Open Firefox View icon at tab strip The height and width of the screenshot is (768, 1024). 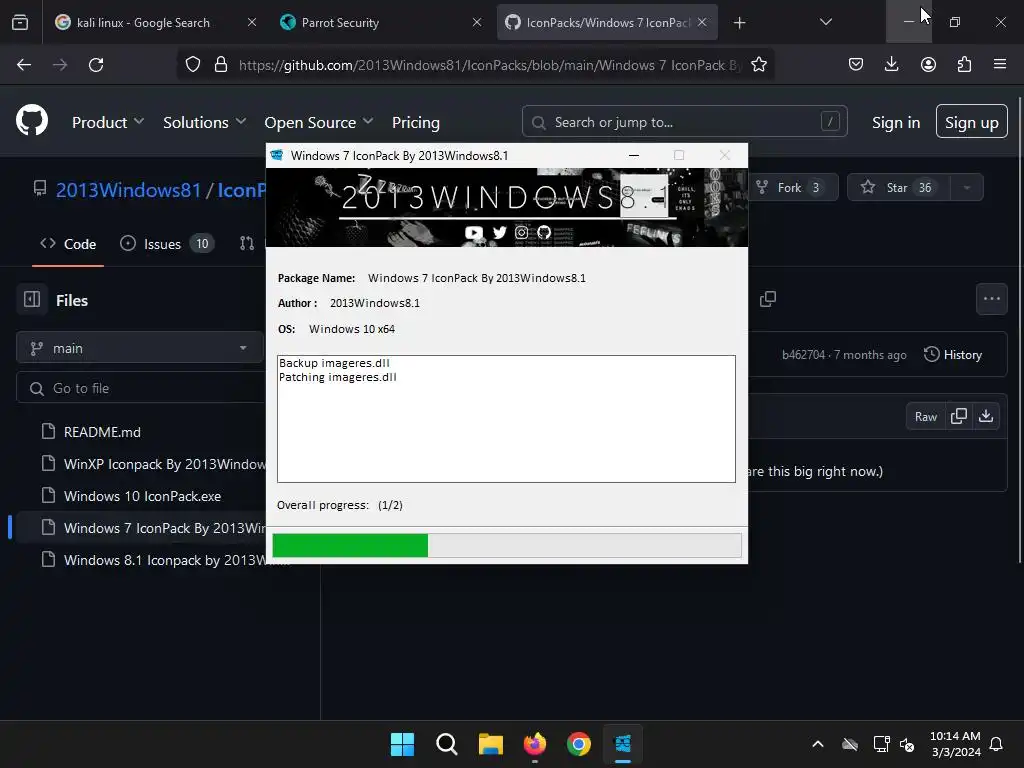[x=20, y=22]
